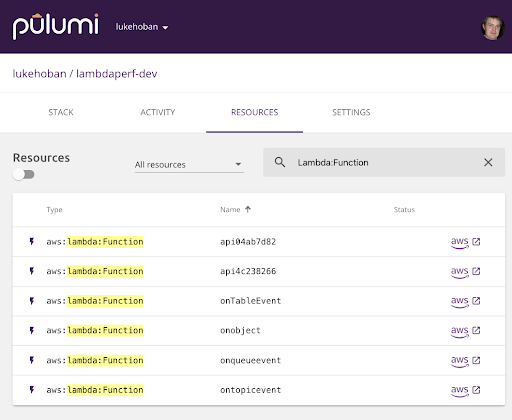Open AWS console link for onTableEvent
Screen dimensions: 512x420
[466, 301]
